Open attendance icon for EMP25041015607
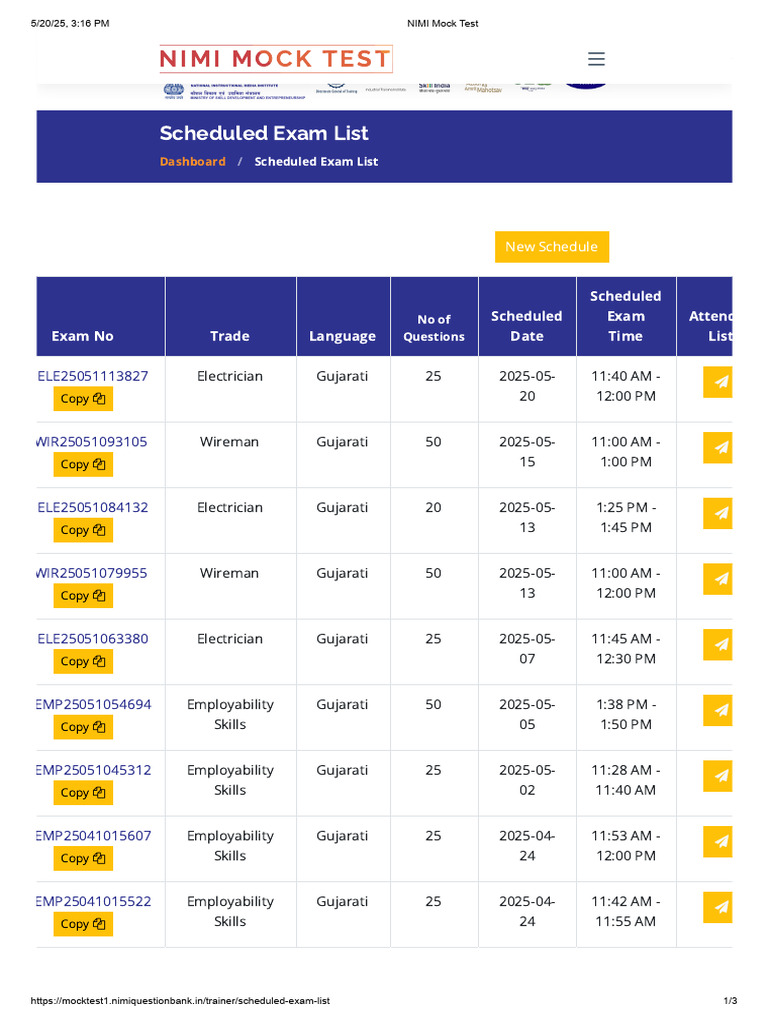Screen dimensions: 768x1024 tap(719, 841)
